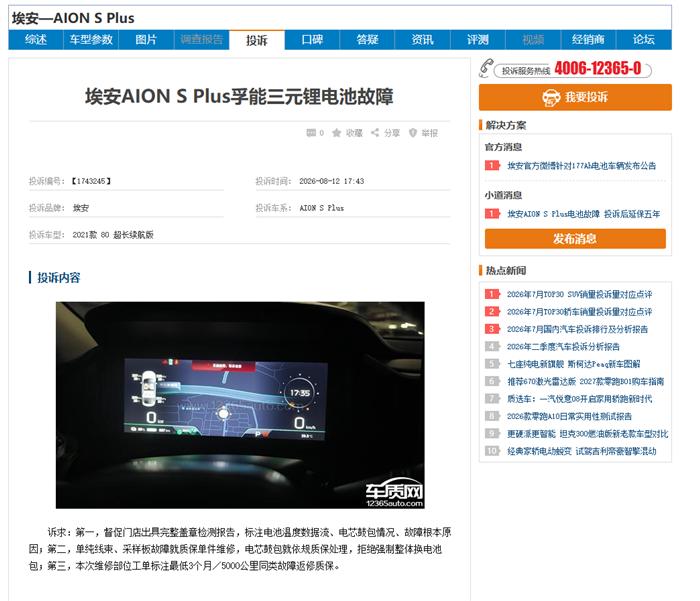Click rank badge 2 in 热点新闻
The image size is (700, 601).
click(x=492, y=311)
